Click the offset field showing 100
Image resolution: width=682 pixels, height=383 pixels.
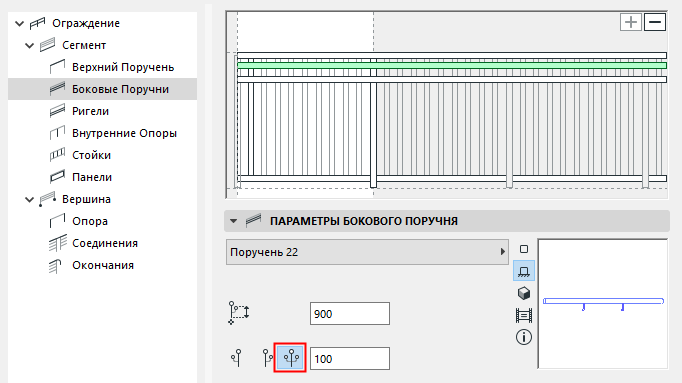(x=350, y=359)
